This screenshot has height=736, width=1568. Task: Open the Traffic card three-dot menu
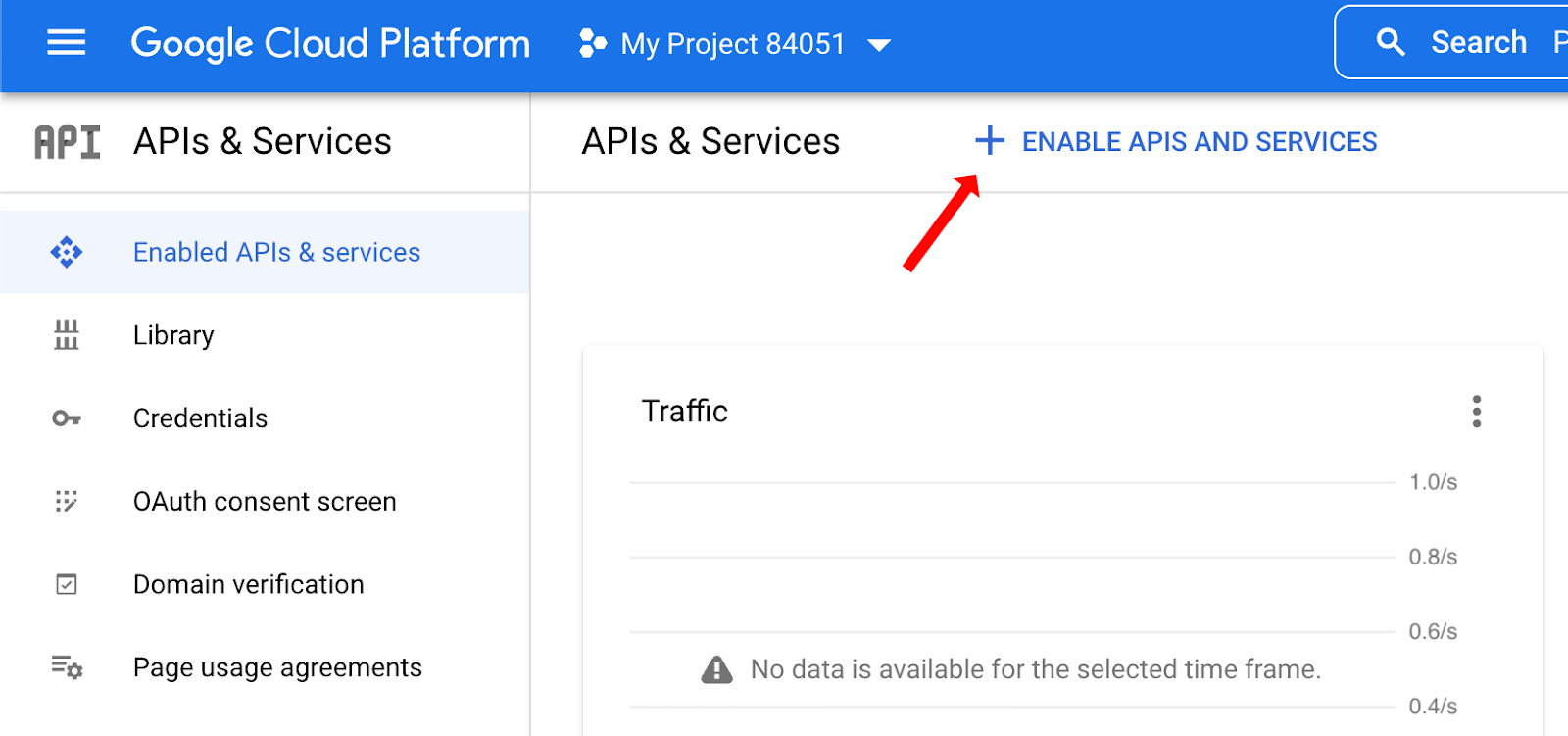click(x=1477, y=412)
